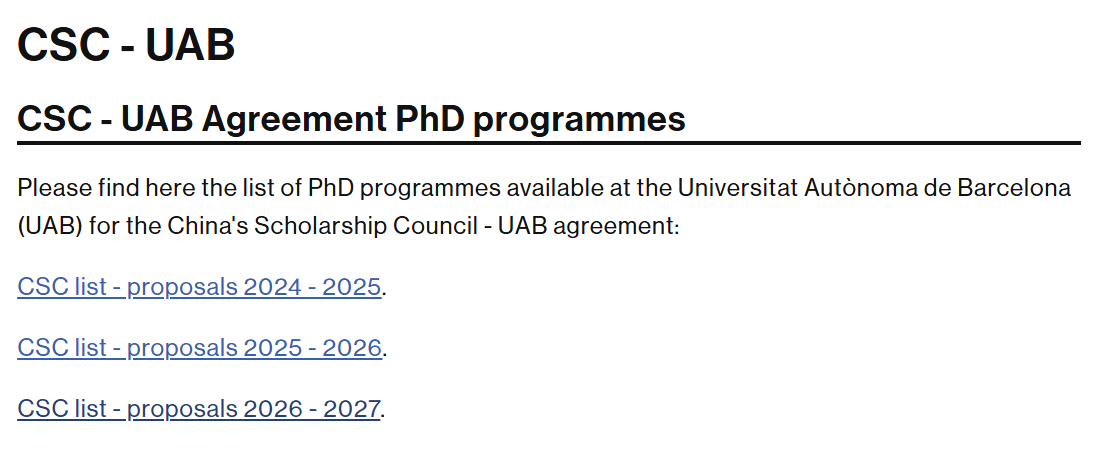Viewport: 1095px width, 450px height.
Task: Click the word "programmes" in the subheading
Action: tap(579, 120)
